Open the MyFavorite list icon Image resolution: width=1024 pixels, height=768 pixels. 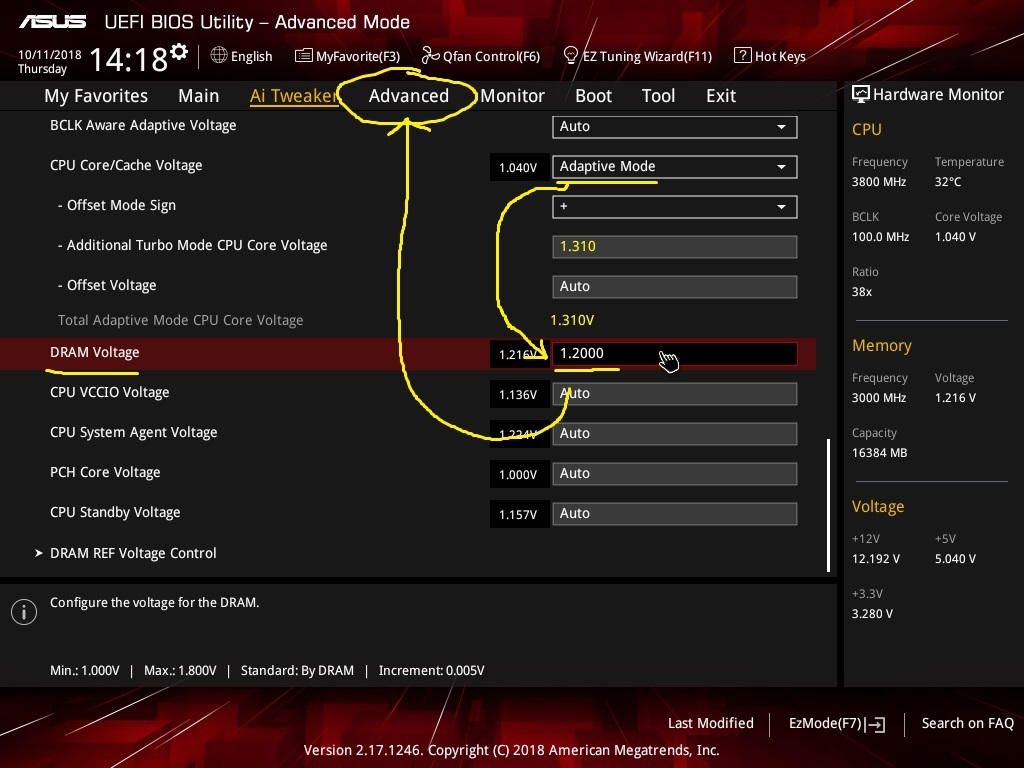pos(303,56)
